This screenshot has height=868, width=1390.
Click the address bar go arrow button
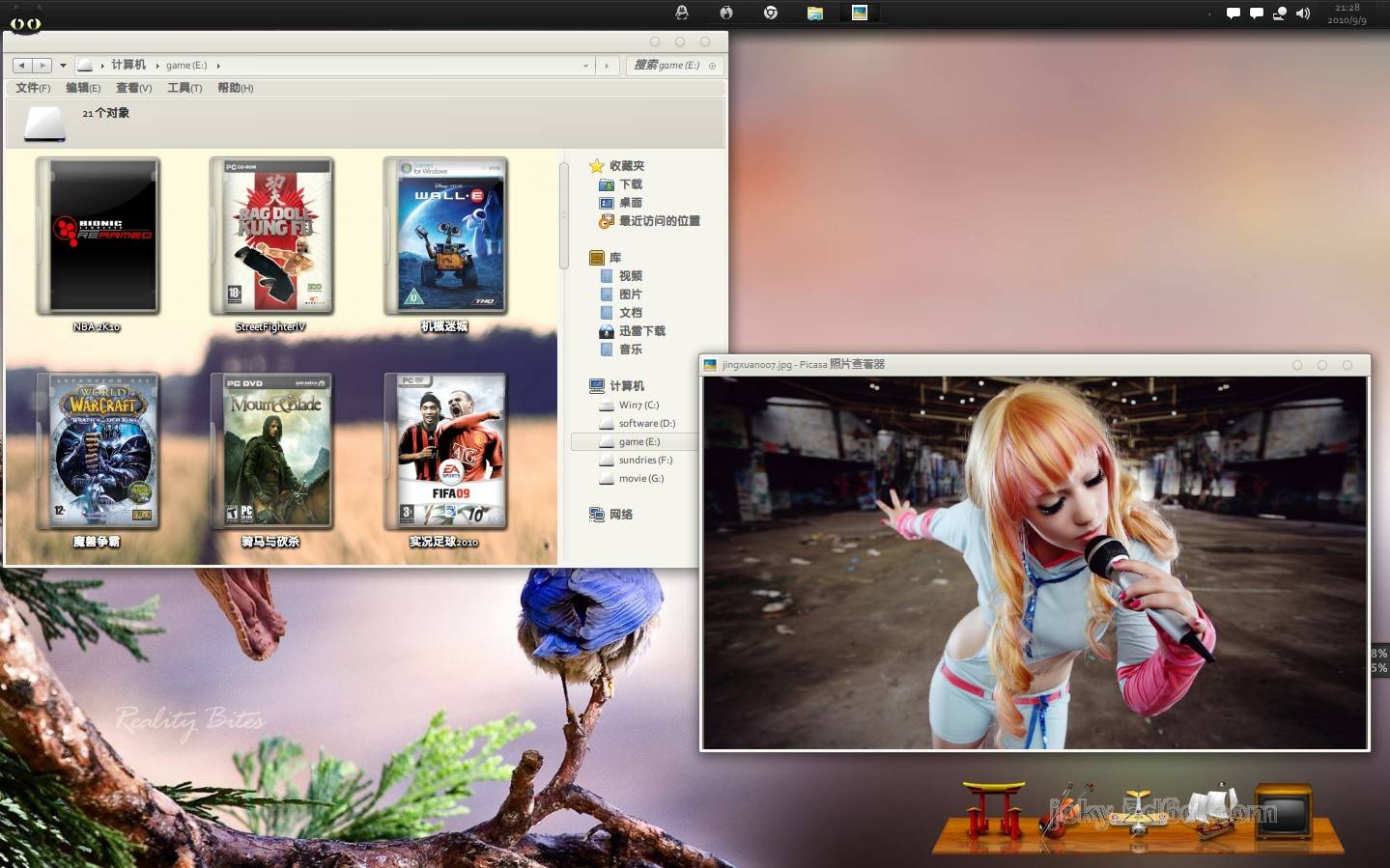(607, 66)
